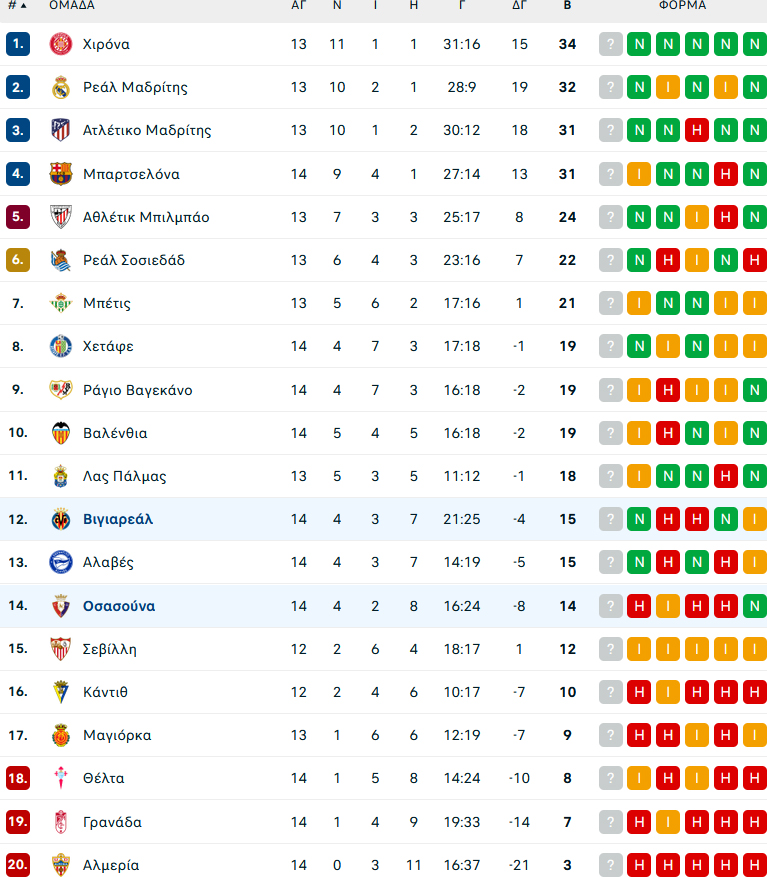This screenshot has height=877, width=767.
Task: Click position badge 1. for Χιρόνα
Action: click(18, 44)
